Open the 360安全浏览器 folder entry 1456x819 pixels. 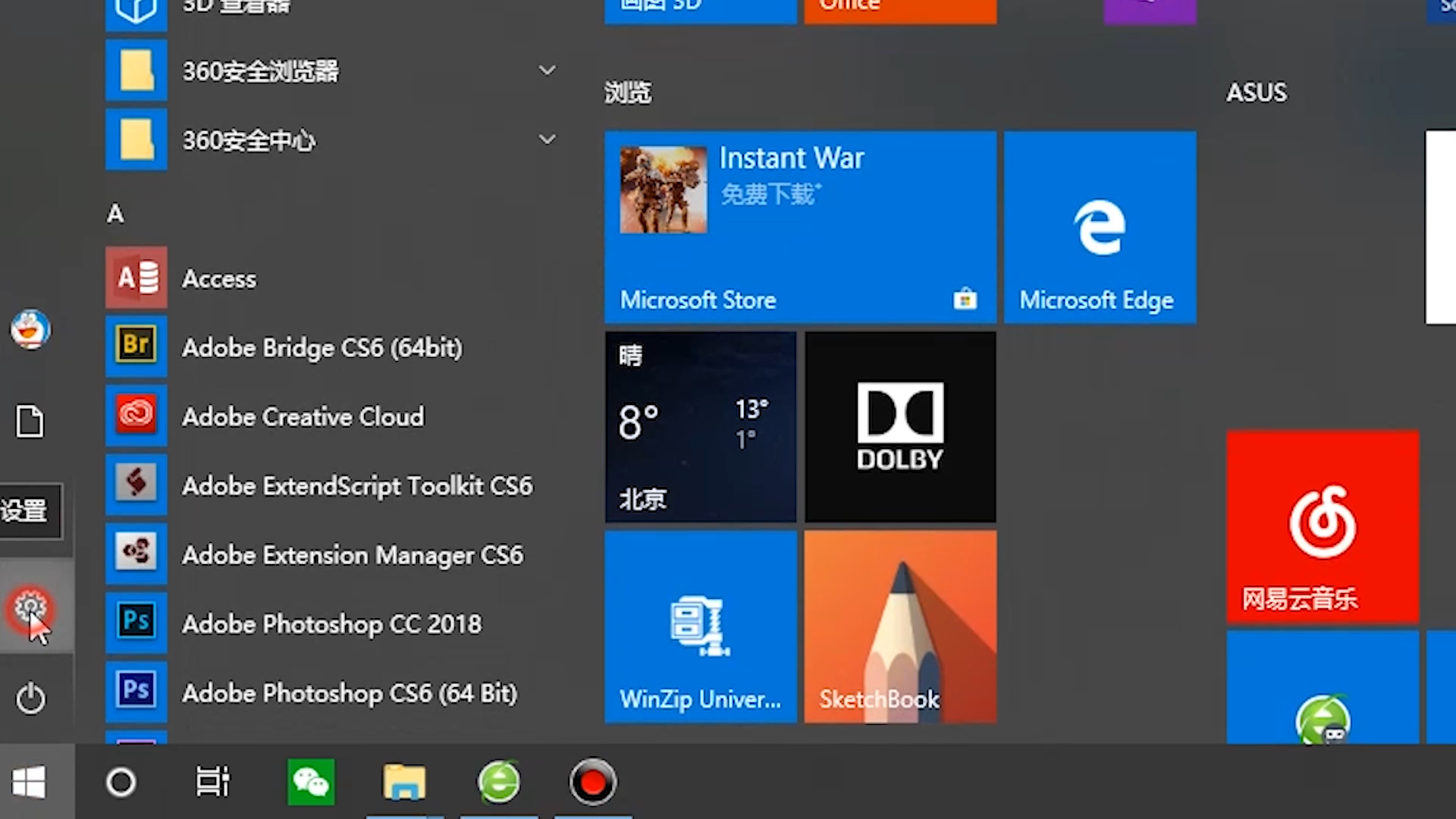click(x=334, y=71)
